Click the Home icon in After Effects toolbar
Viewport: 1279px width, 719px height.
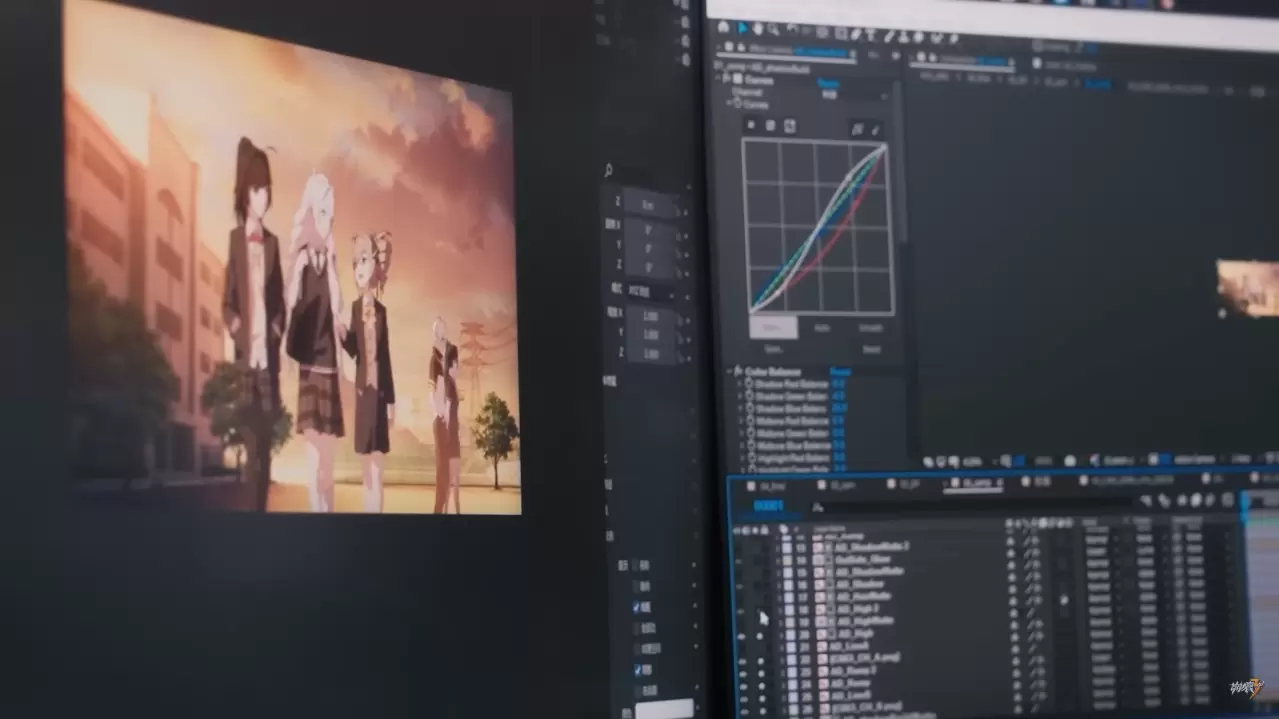723,27
